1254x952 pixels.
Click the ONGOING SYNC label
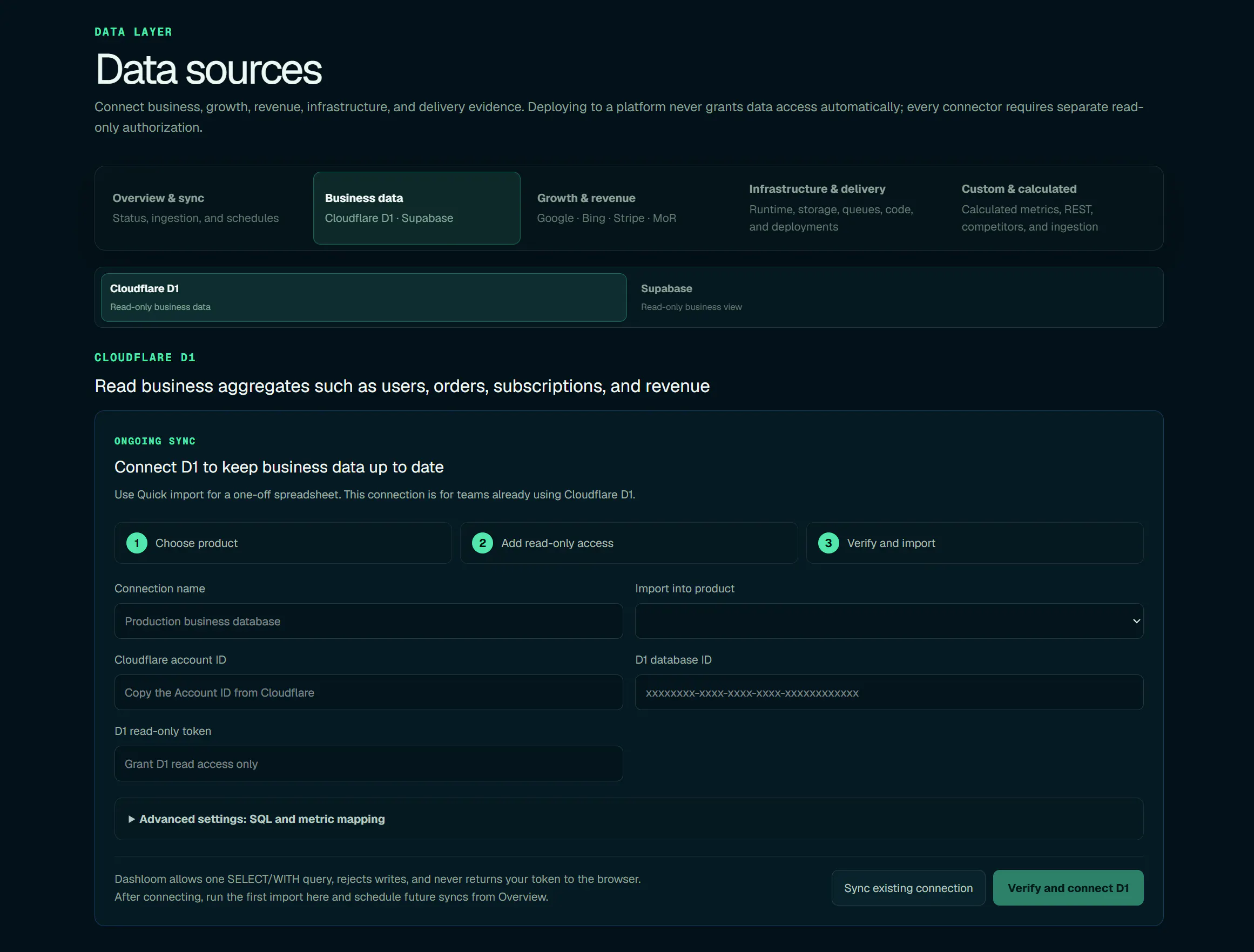point(155,441)
